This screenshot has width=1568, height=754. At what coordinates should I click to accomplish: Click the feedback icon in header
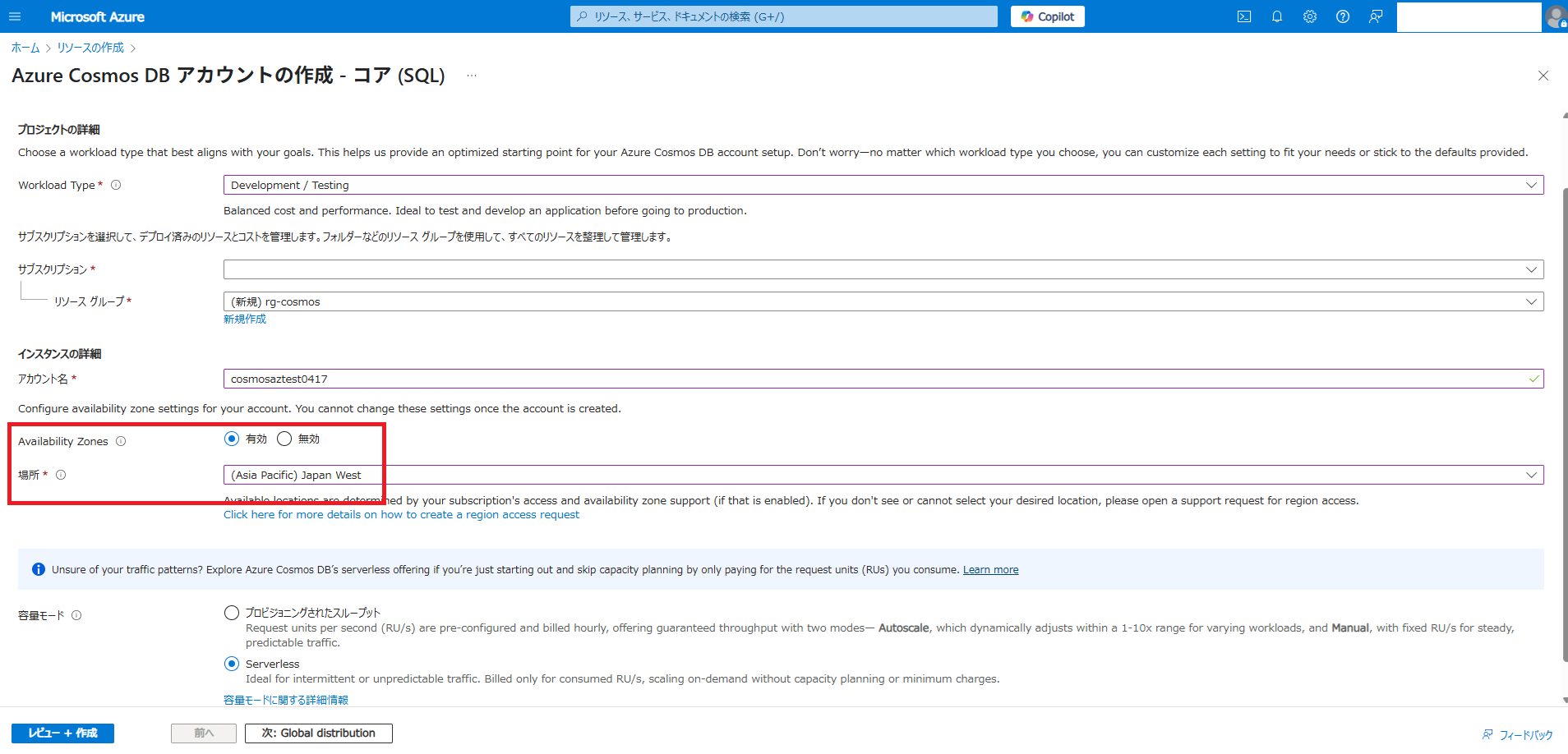click(1376, 16)
